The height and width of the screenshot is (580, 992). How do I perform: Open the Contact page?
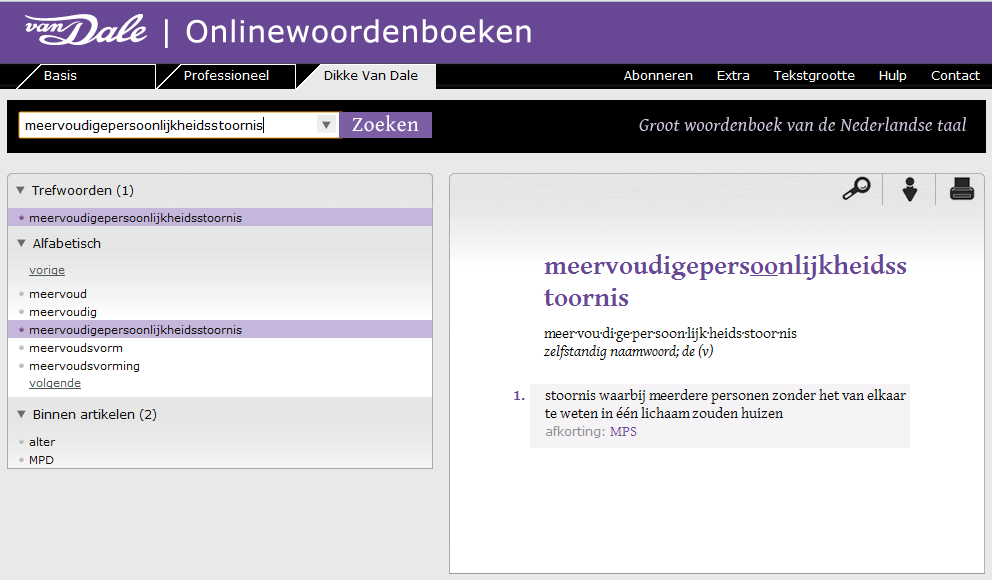[x=955, y=75]
